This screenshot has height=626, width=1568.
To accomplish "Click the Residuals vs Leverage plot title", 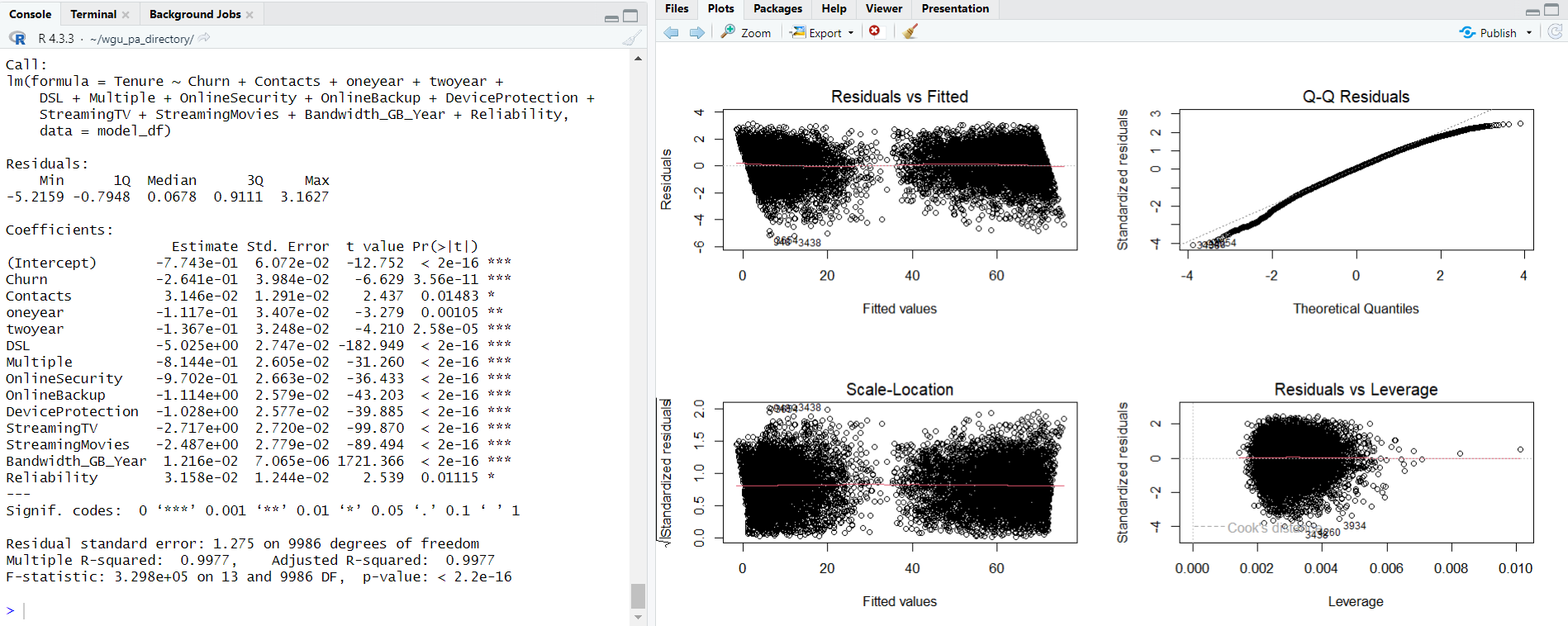I will tap(1356, 390).
